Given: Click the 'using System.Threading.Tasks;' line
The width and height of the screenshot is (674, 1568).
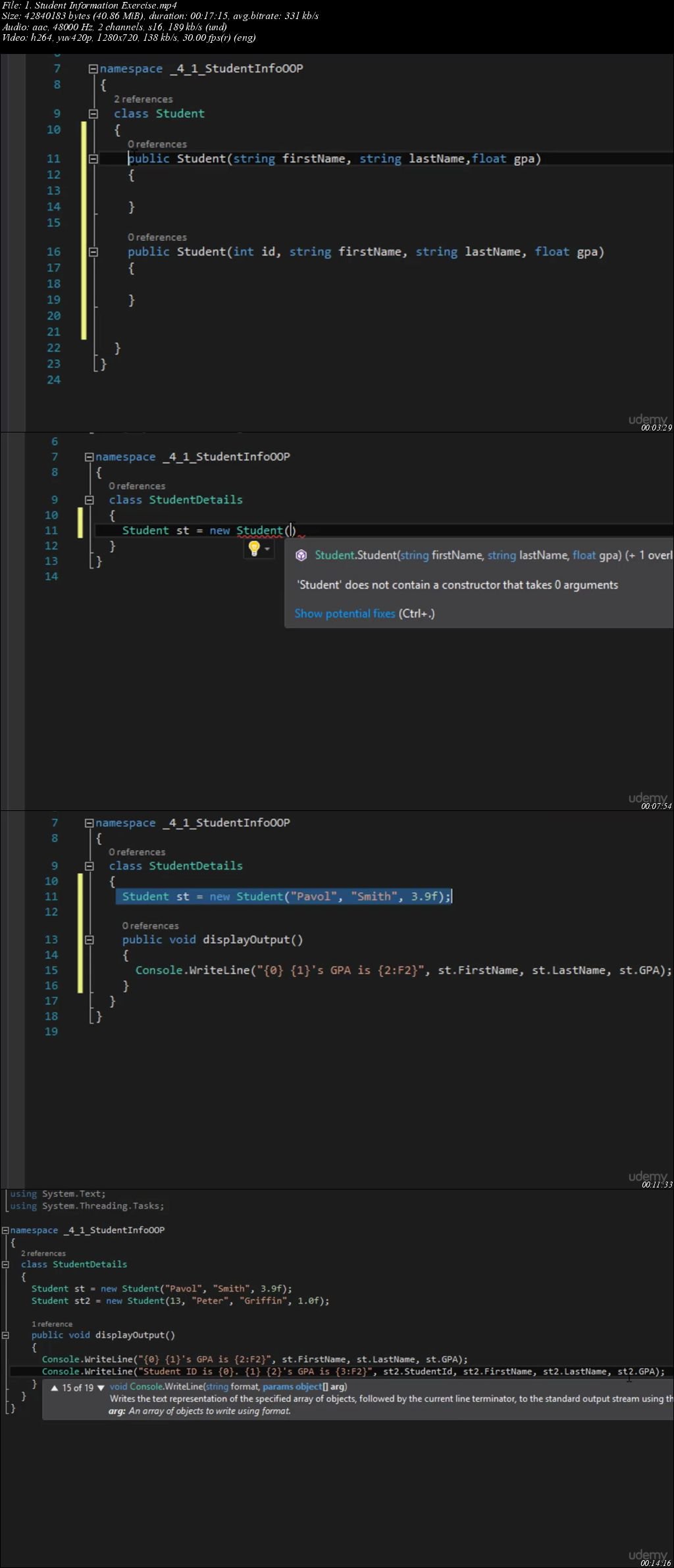Looking at the screenshot, I should (x=87, y=1206).
